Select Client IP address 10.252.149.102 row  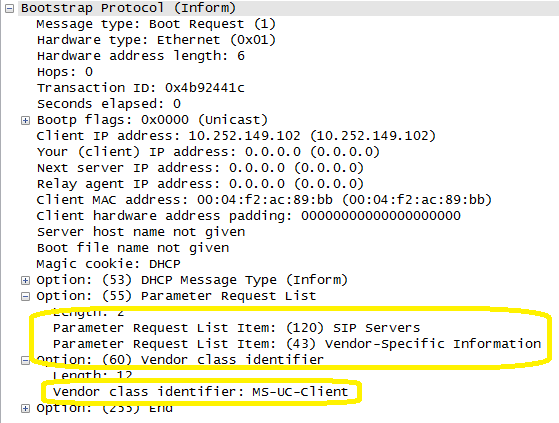236,136
